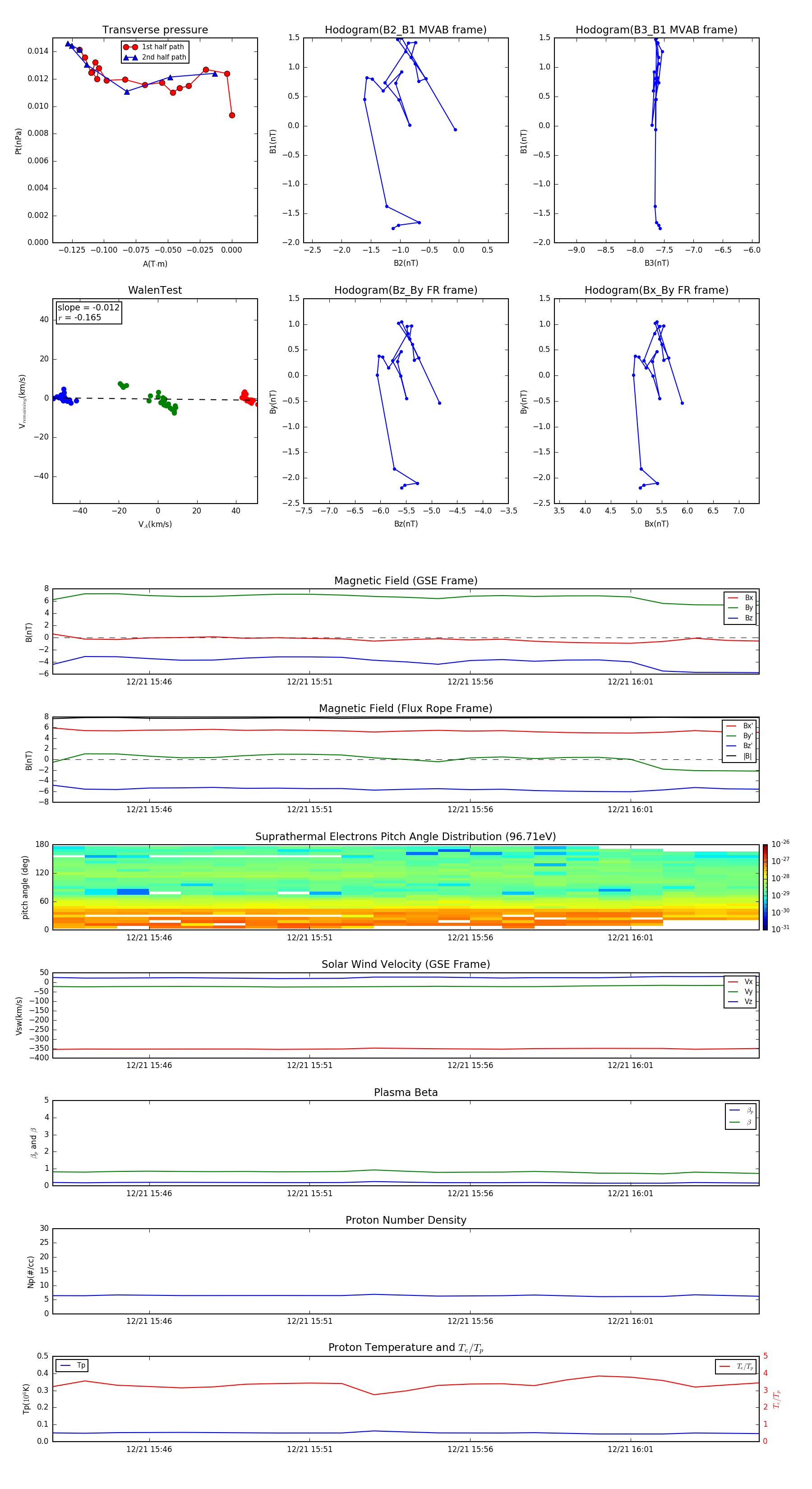Click the 'Transverse pressure' plot title
Screen dimensions: 812x1489
coord(155,30)
